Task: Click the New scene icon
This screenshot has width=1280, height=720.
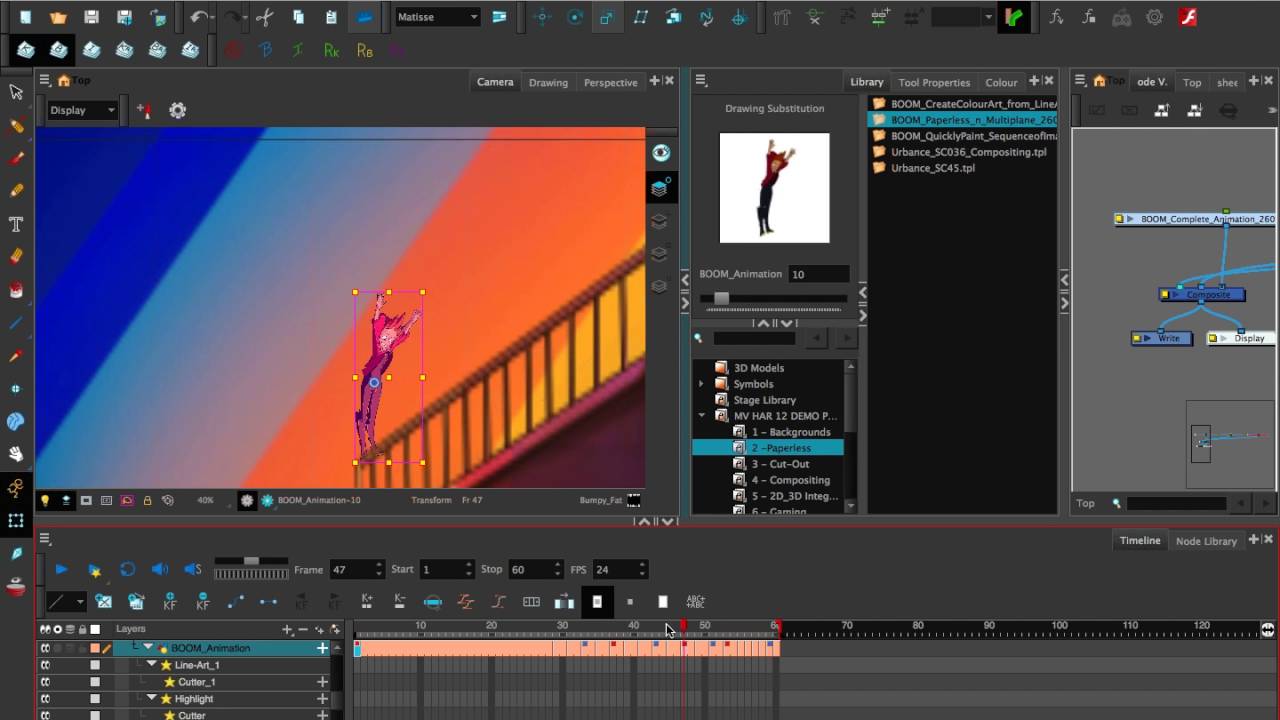Action: [25, 17]
